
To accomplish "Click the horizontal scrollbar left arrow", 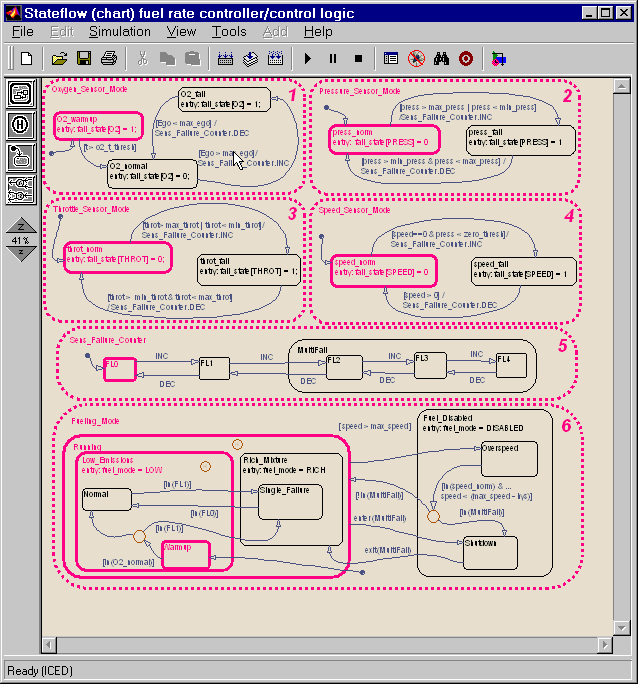I will [x=49, y=645].
